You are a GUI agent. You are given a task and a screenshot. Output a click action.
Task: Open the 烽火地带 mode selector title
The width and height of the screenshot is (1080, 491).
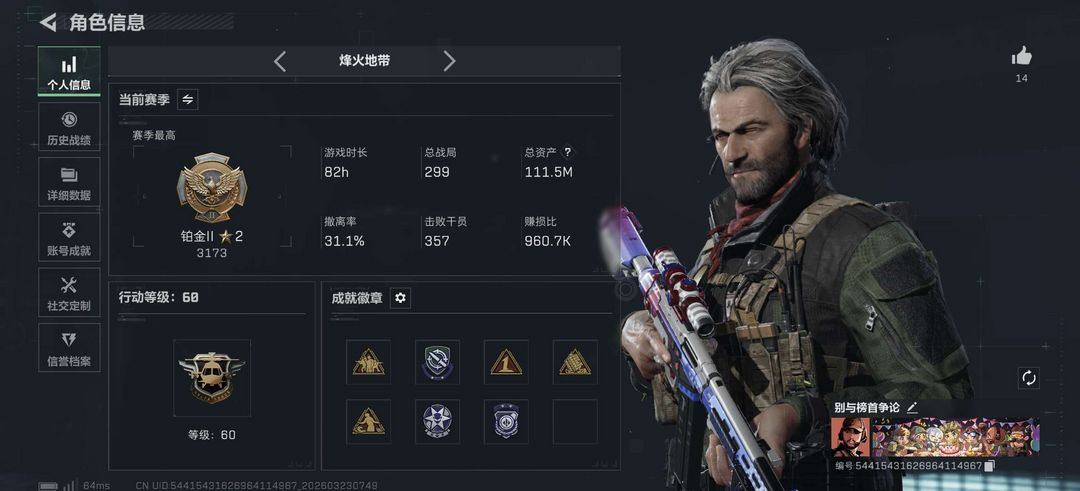pos(364,61)
